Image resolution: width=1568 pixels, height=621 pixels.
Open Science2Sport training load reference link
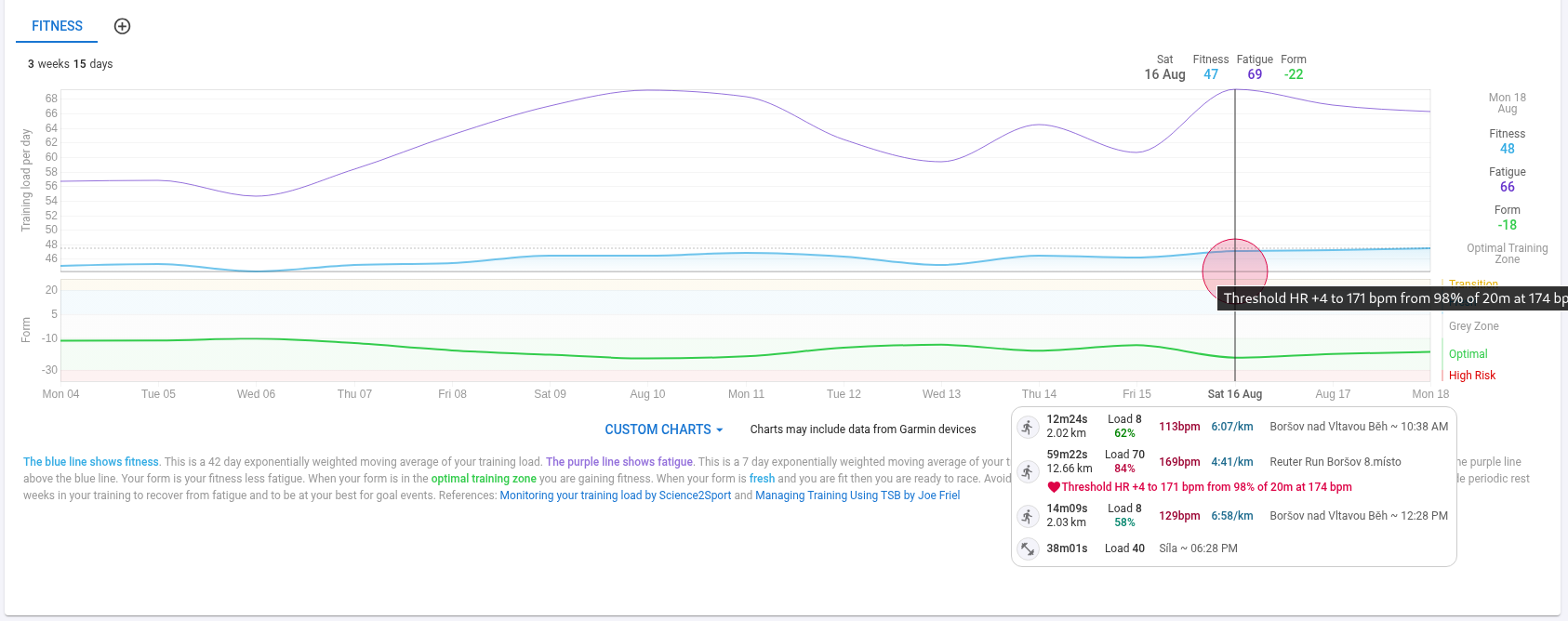pyautogui.click(x=615, y=495)
